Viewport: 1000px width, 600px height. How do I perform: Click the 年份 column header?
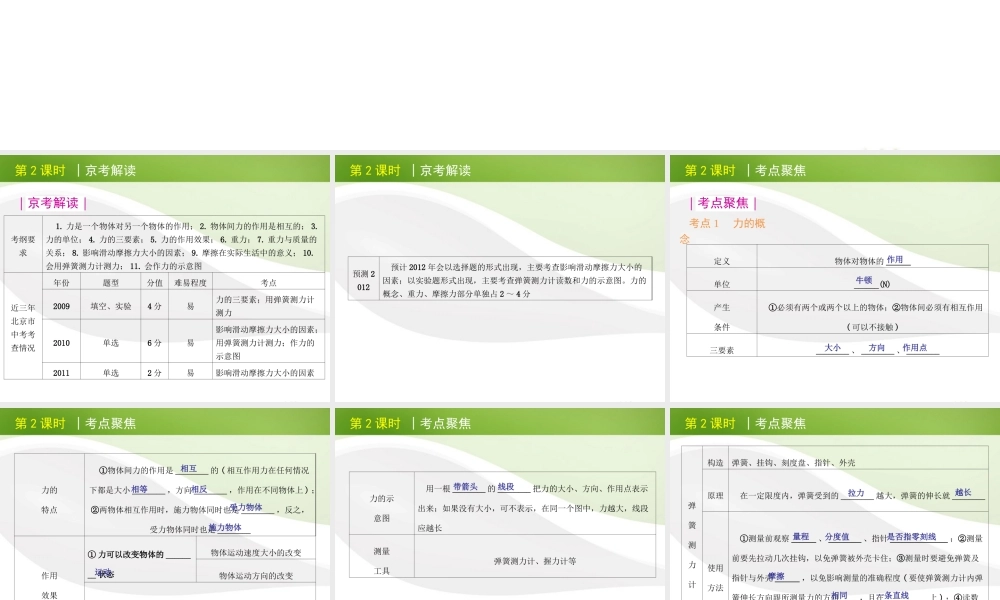(61, 282)
